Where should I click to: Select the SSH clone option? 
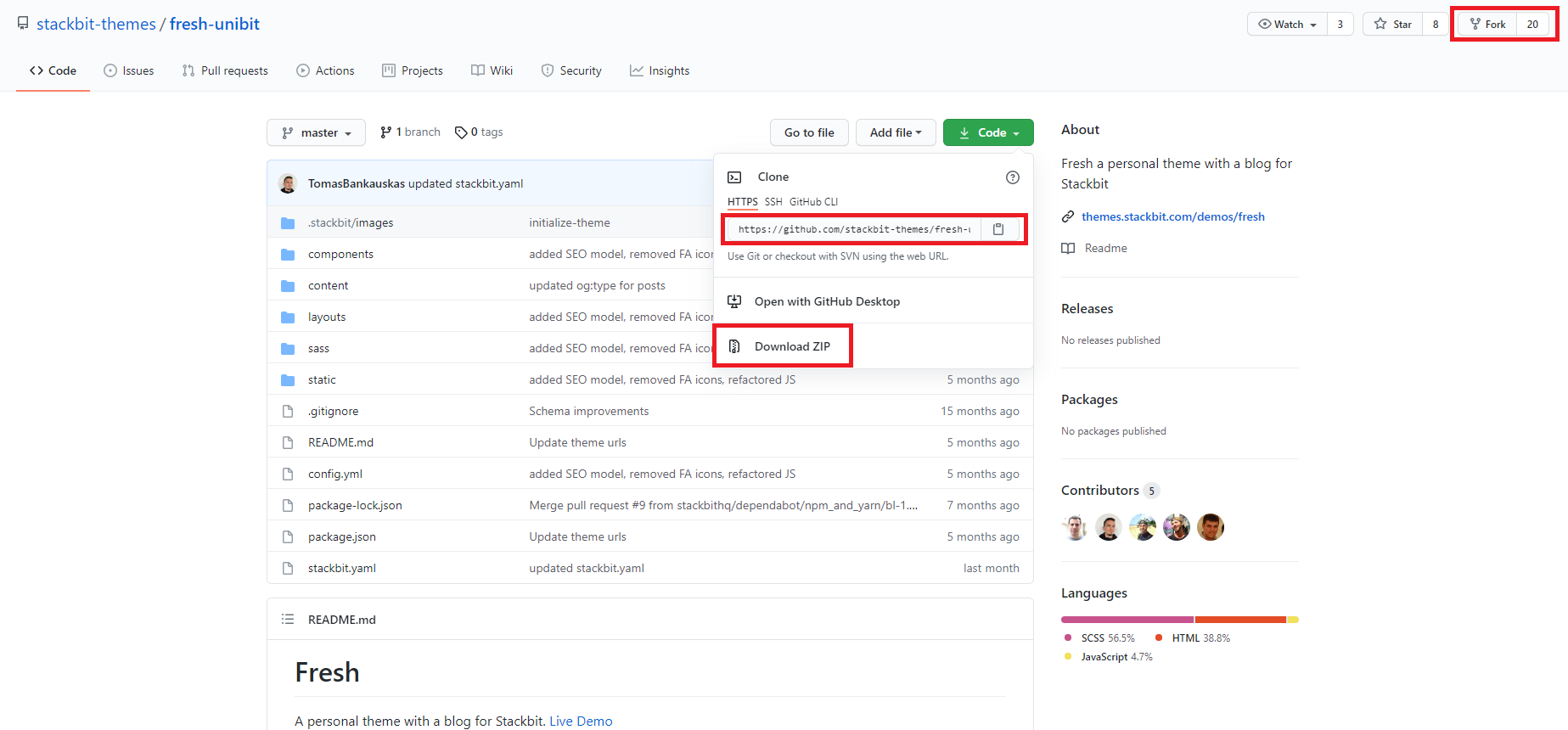[773, 202]
